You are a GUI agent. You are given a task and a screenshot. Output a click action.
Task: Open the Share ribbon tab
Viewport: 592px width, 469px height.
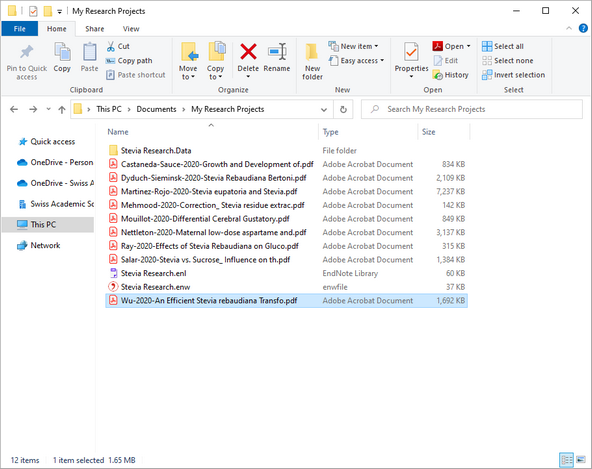click(x=95, y=29)
